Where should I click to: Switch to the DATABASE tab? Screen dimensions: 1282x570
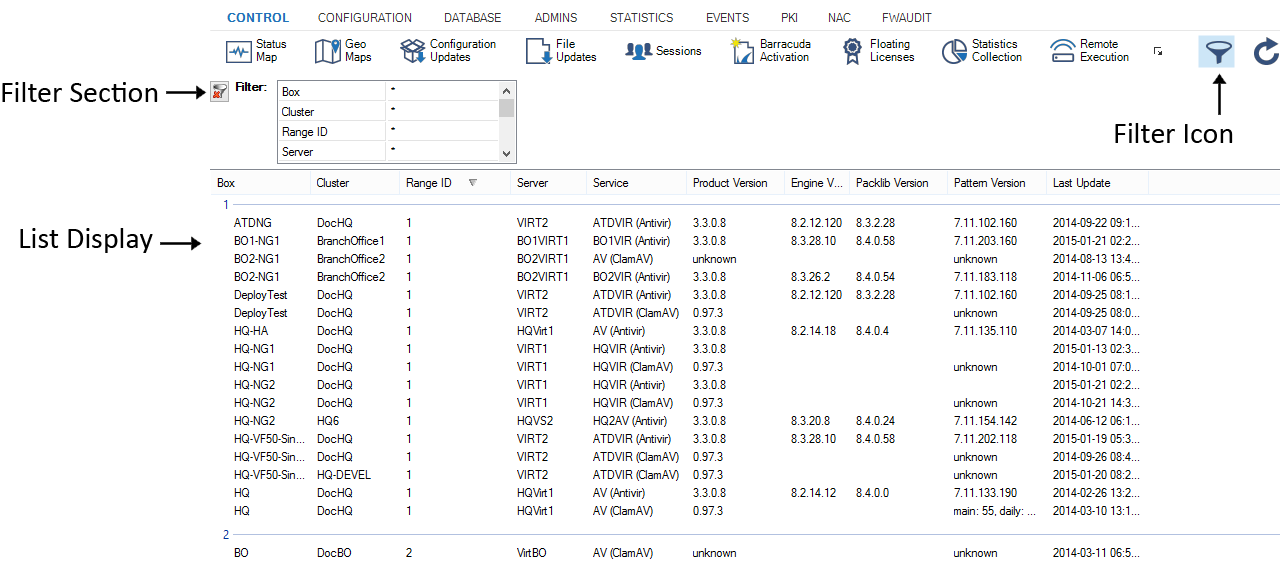coord(473,18)
